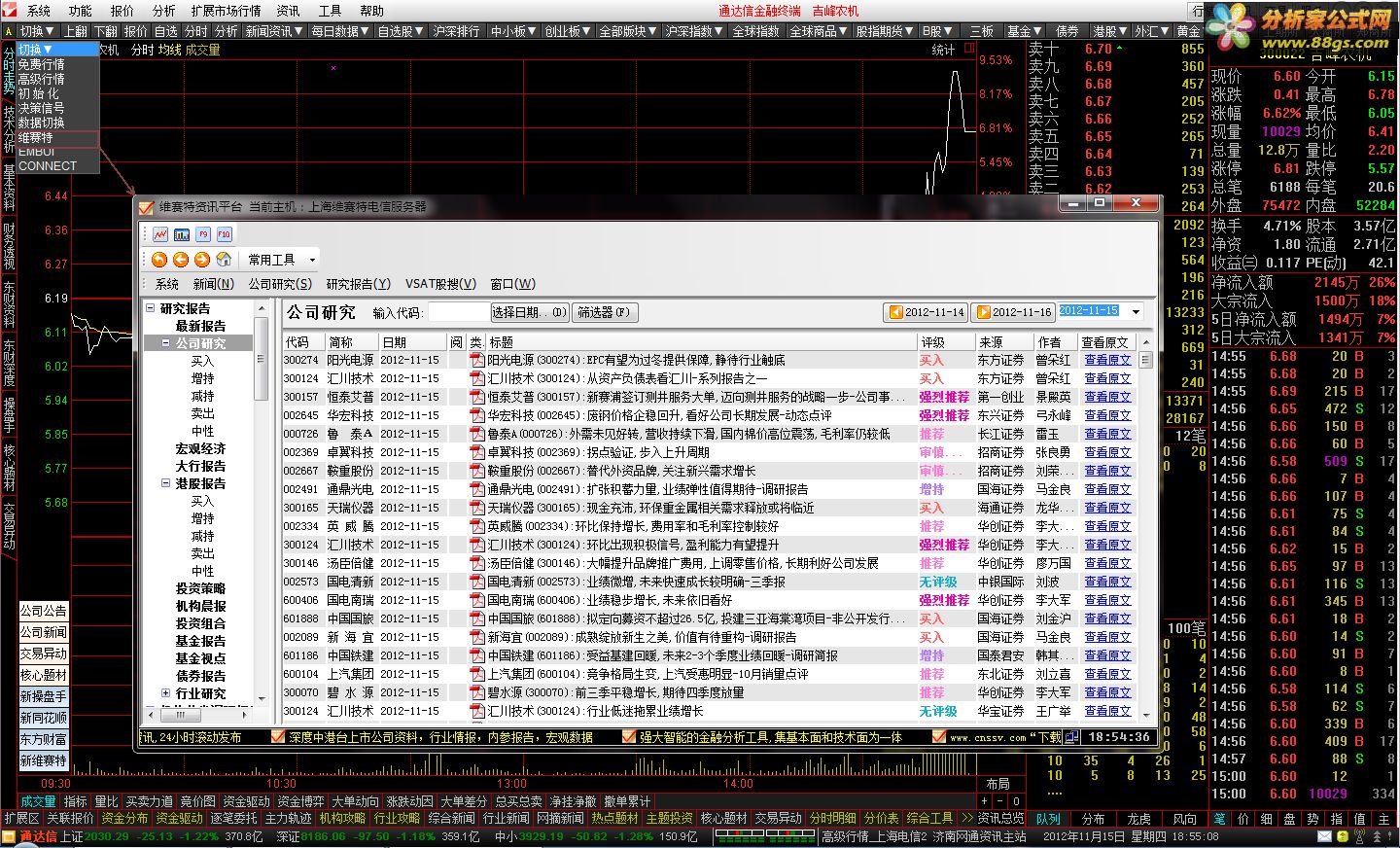Open PDF icon for 鲁泰A report row
Screen dimensions: 1400x848
tap(477, 434)
